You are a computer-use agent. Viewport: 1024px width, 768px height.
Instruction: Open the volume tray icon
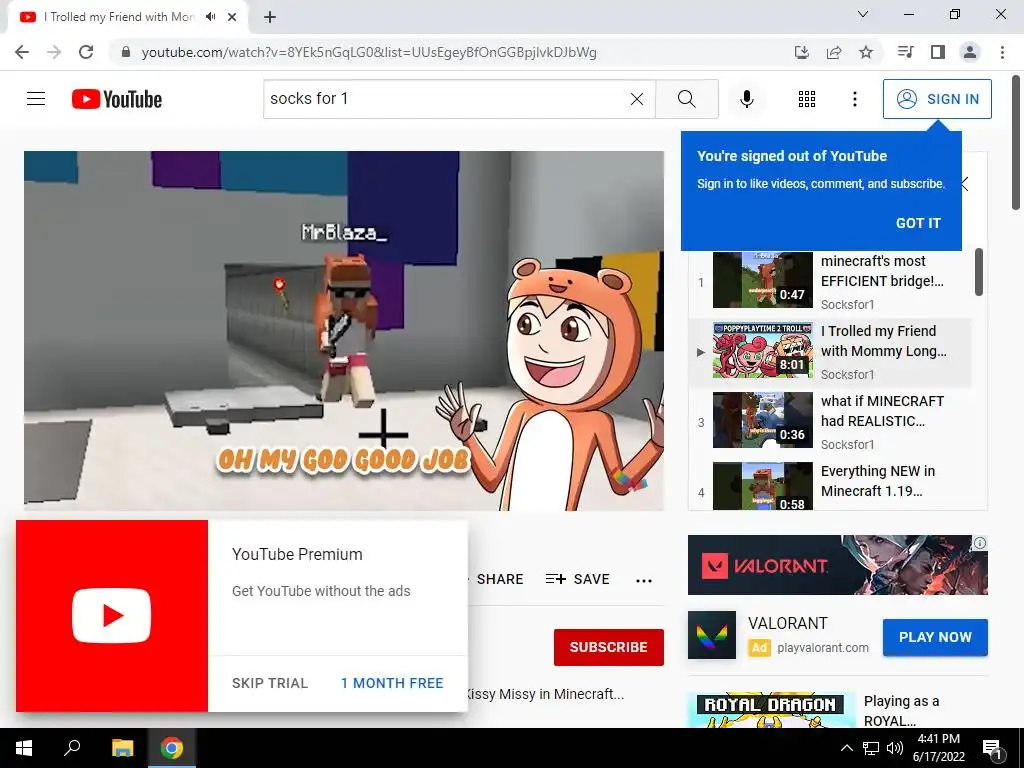tap(895, 748)
